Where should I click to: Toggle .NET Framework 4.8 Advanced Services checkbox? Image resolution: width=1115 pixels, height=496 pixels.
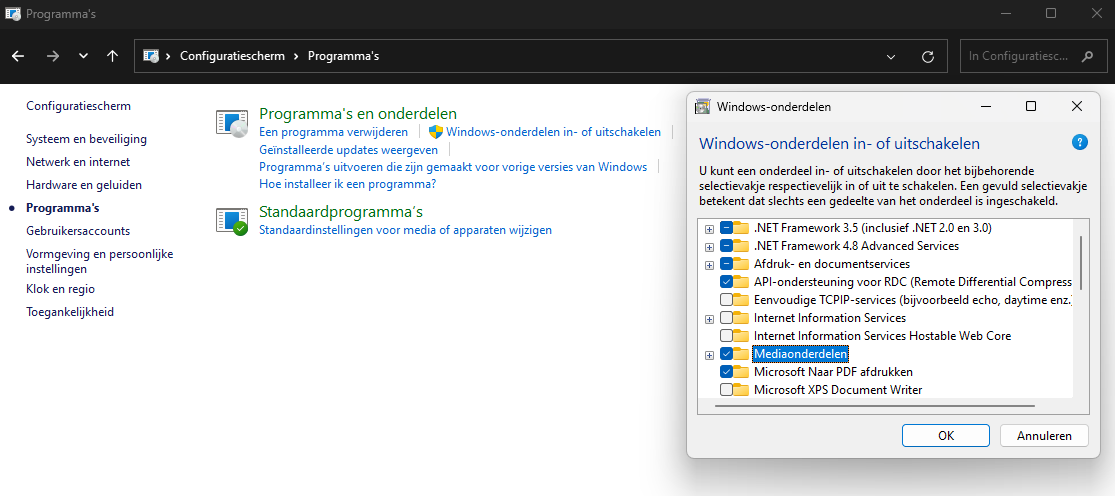tap(726, 246)
